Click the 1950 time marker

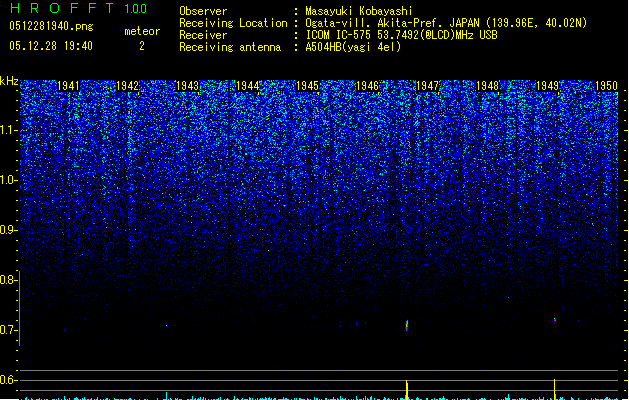(x=607, y=86)
